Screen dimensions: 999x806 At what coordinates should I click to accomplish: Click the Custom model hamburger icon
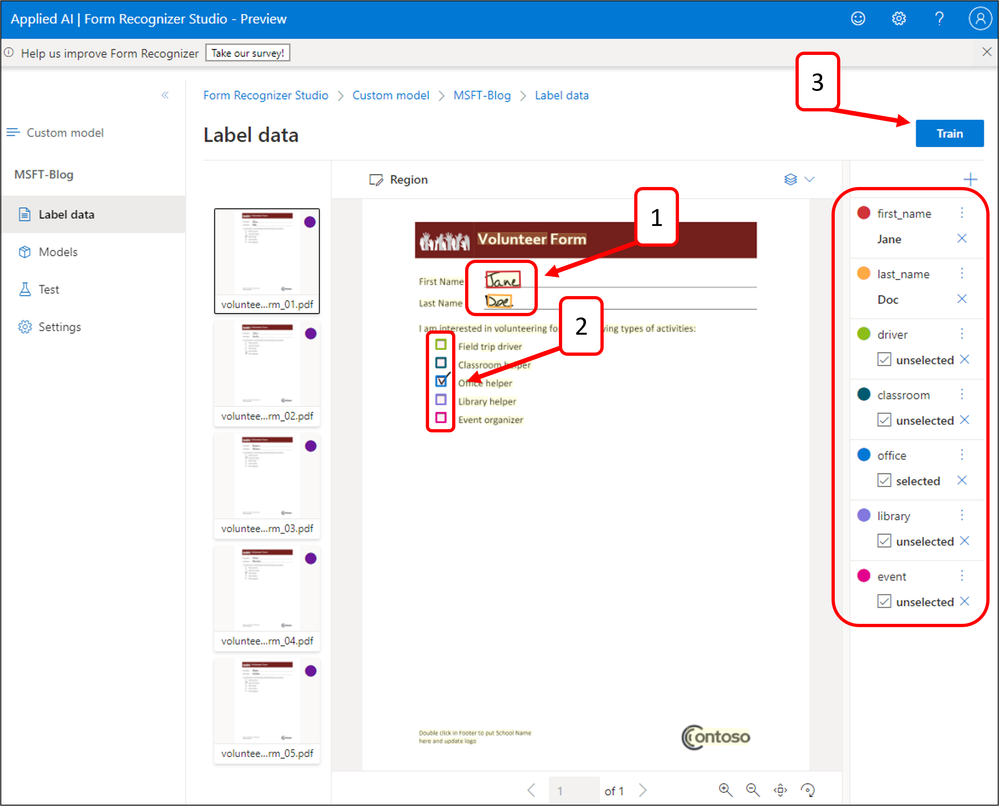click(x=13, y=133)
